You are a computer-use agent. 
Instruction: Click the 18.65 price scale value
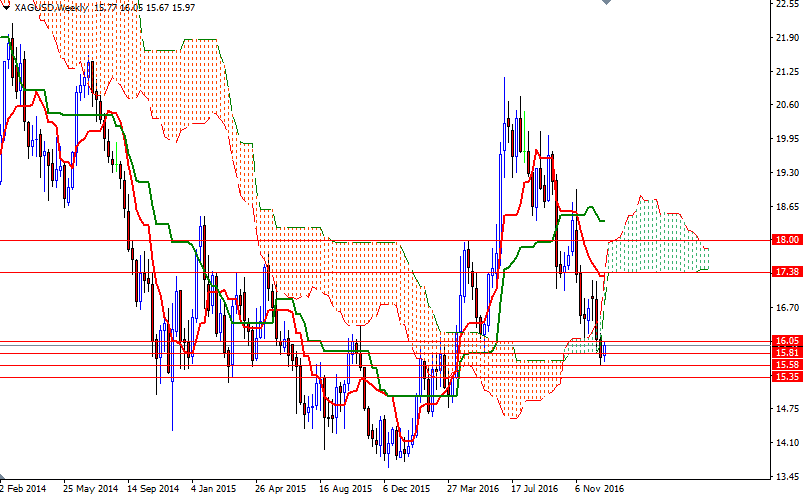(x=788, y=207)
